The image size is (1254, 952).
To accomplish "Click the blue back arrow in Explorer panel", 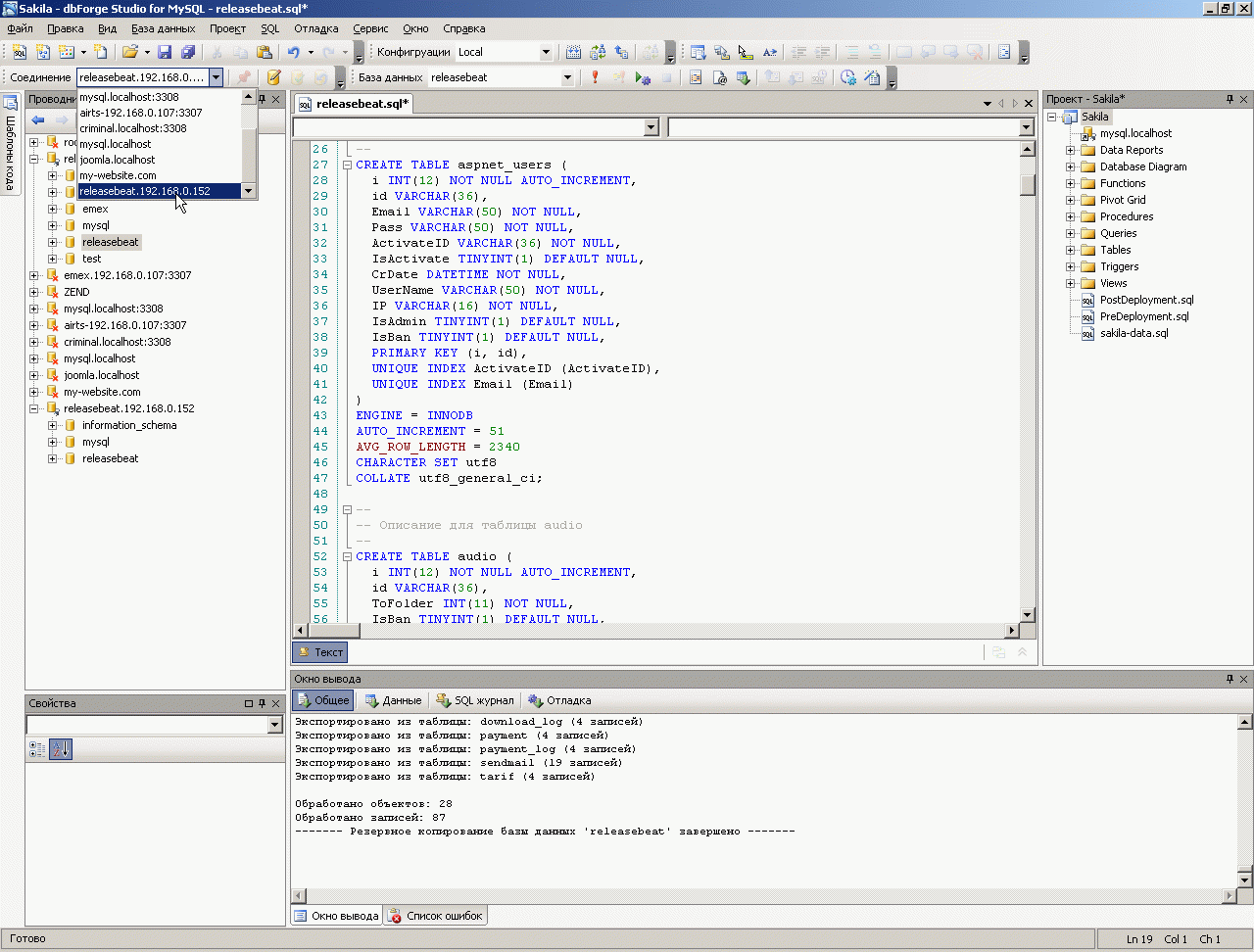I will point(38,119).
